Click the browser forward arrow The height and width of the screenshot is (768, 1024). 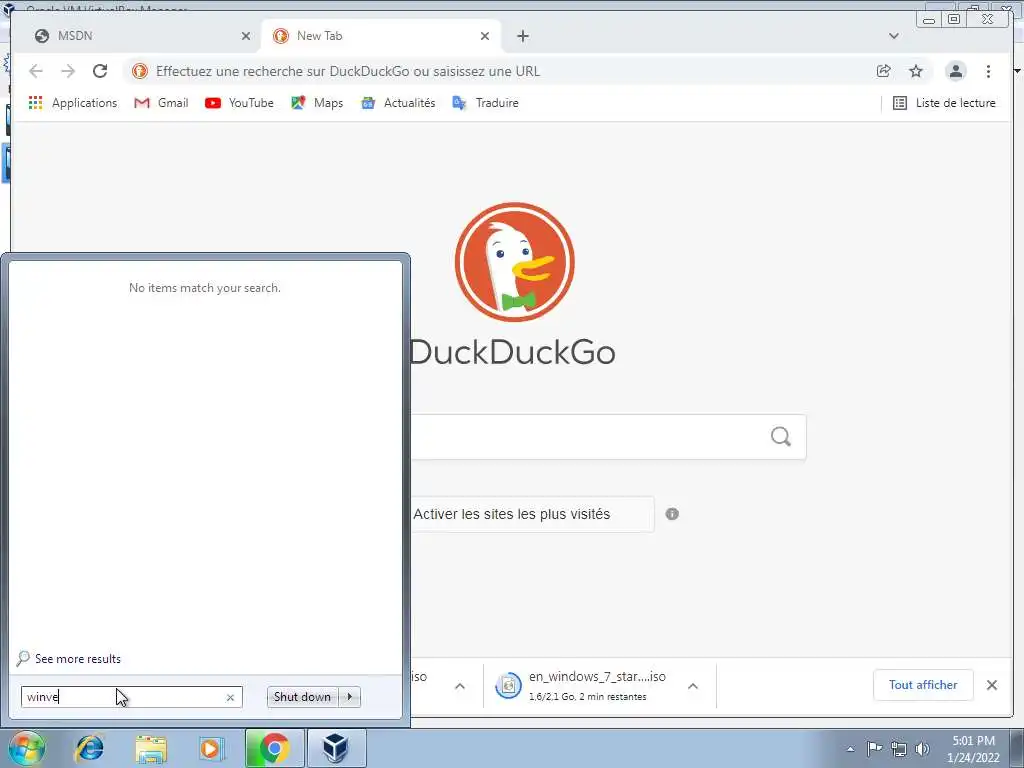[68, 71]
